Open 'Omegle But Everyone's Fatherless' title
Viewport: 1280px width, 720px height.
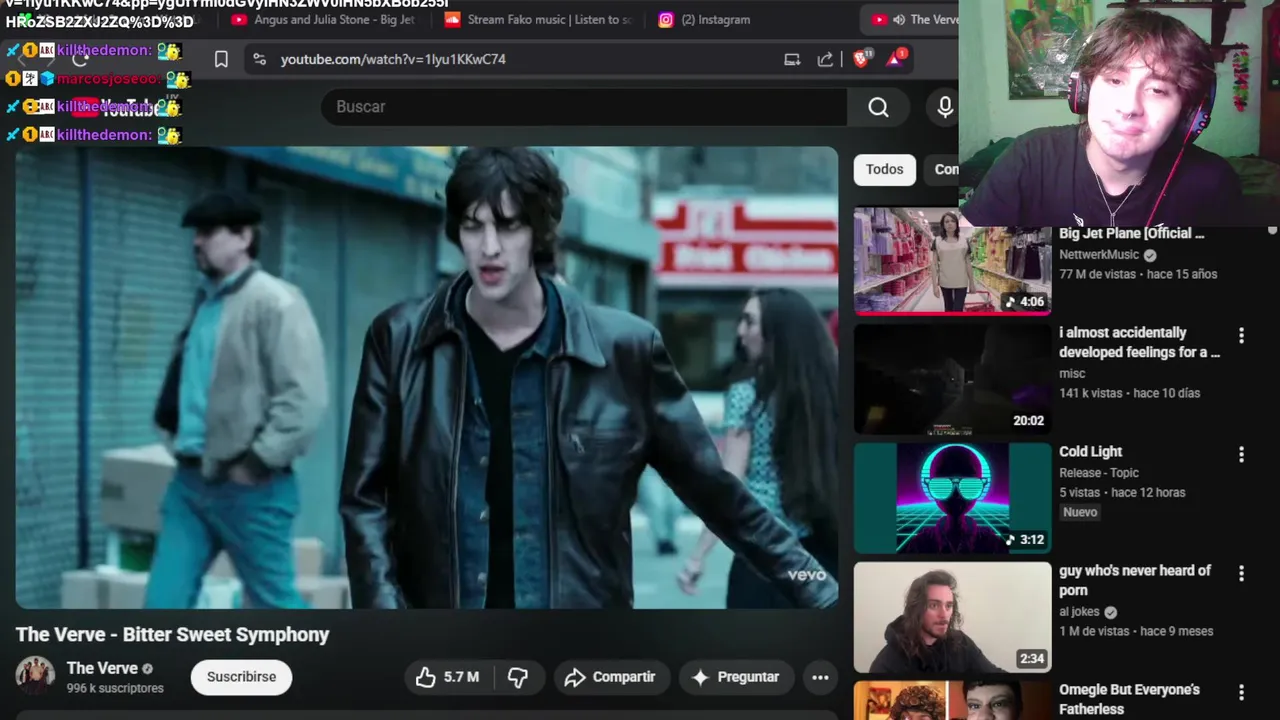1129,699
